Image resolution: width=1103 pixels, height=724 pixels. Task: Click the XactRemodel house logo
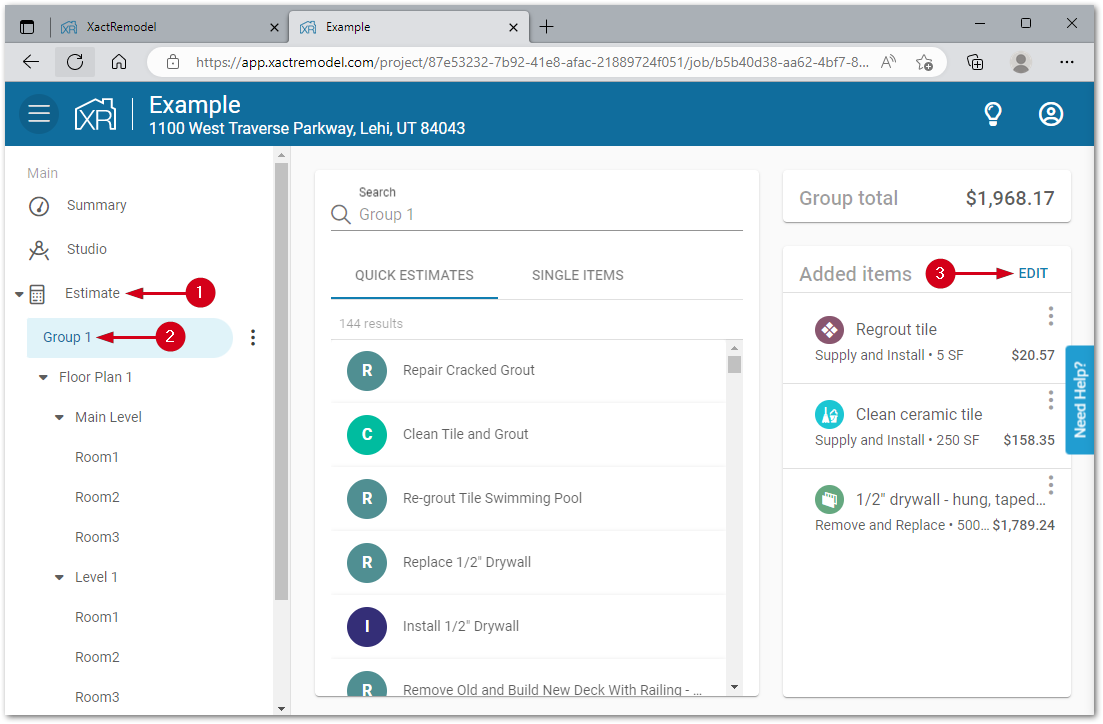(96, 114)
